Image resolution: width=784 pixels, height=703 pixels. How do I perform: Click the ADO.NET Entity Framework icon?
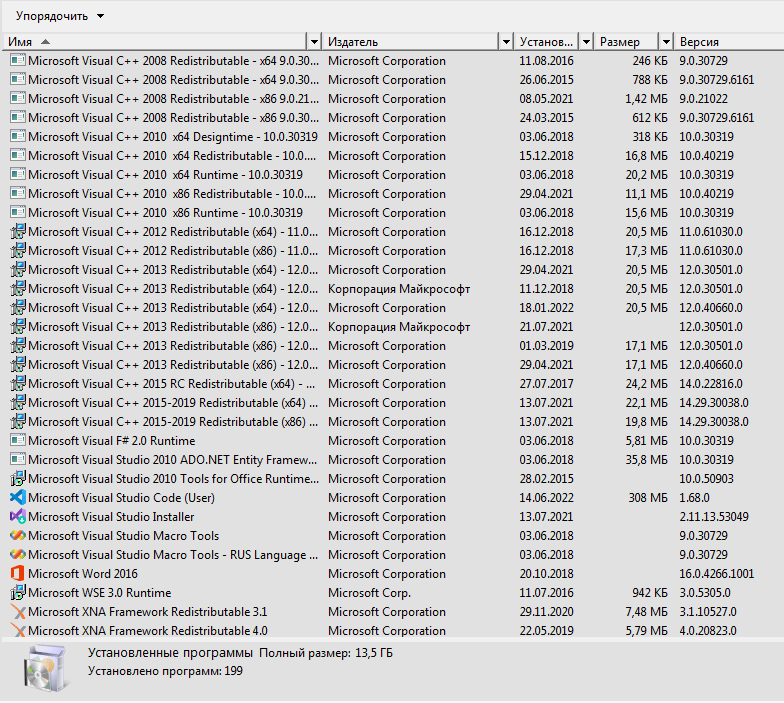point(18,460)
